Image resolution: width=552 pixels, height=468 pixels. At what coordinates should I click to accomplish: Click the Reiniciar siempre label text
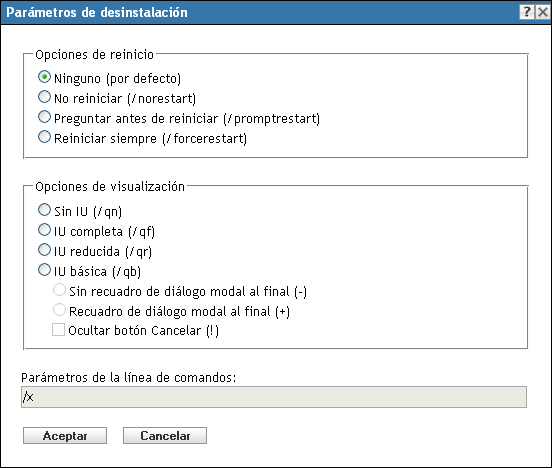(105, 139)
